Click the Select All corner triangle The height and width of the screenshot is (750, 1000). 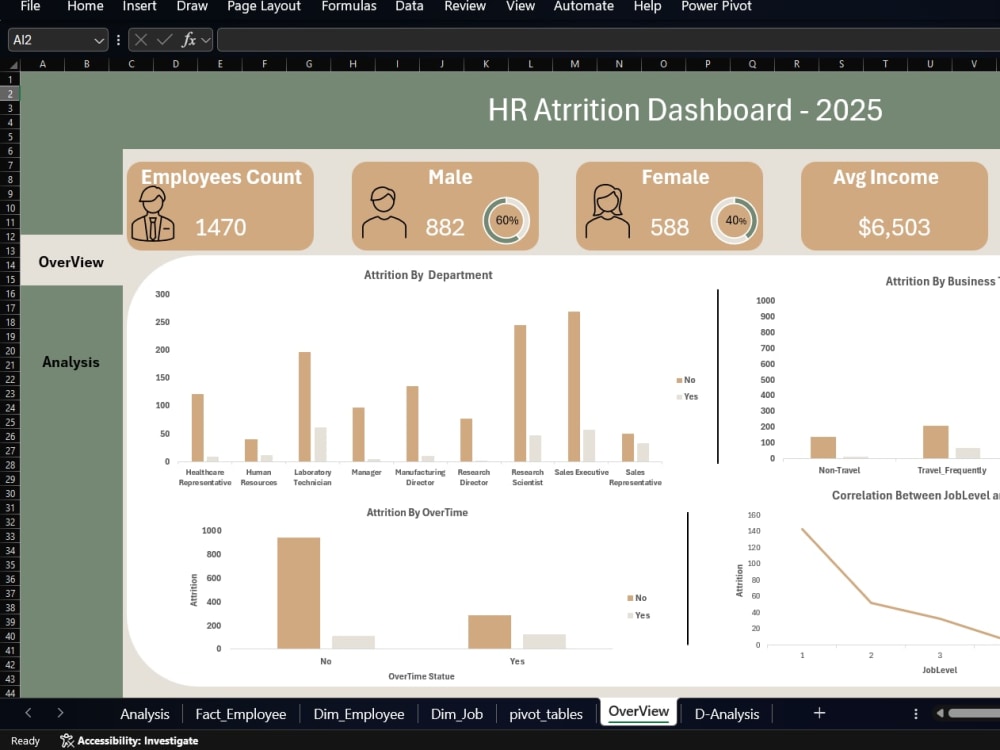point(13,64)
